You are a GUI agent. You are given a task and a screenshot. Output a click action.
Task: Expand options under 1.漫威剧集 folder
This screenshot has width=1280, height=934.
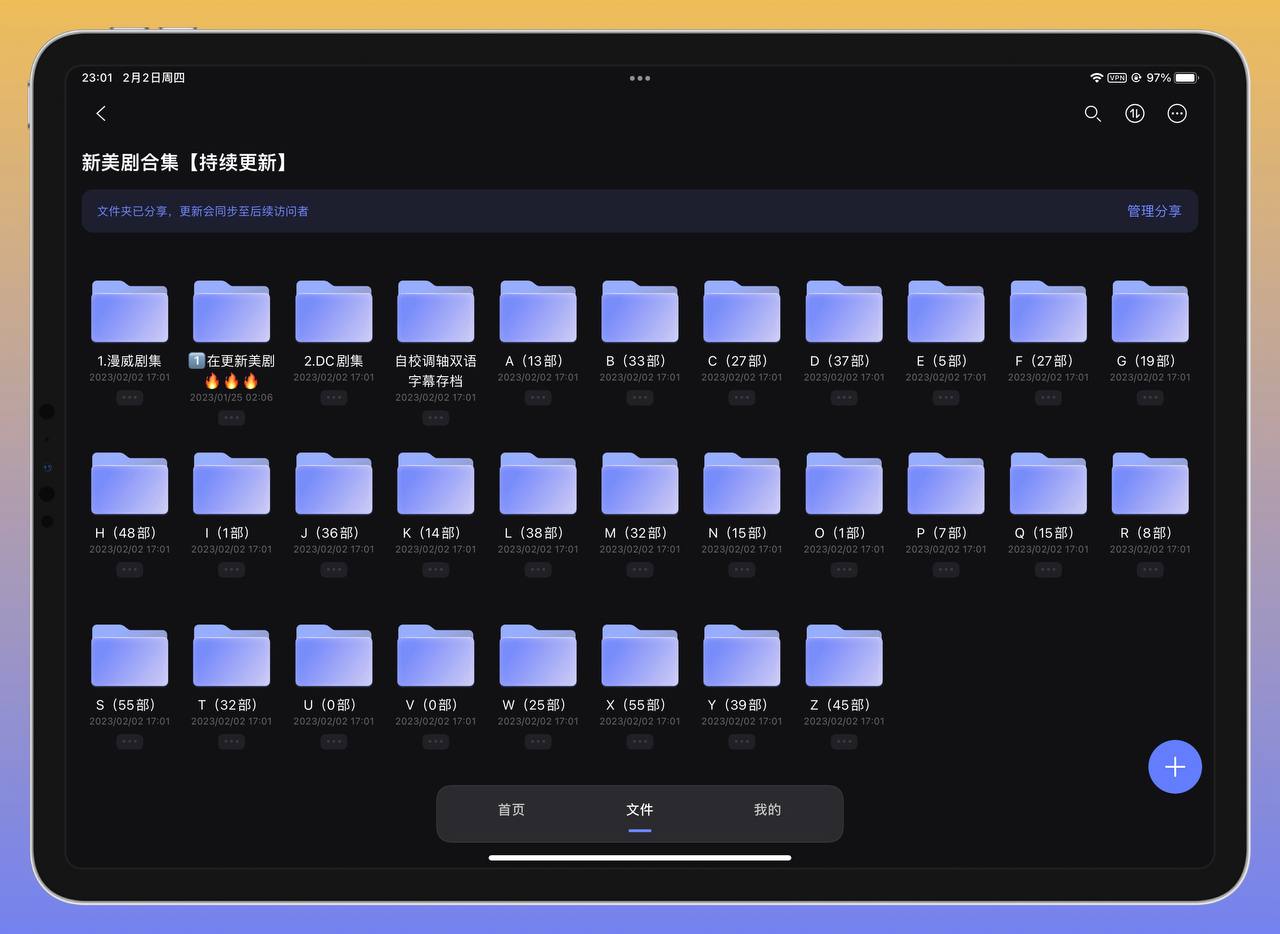point(130,398)
